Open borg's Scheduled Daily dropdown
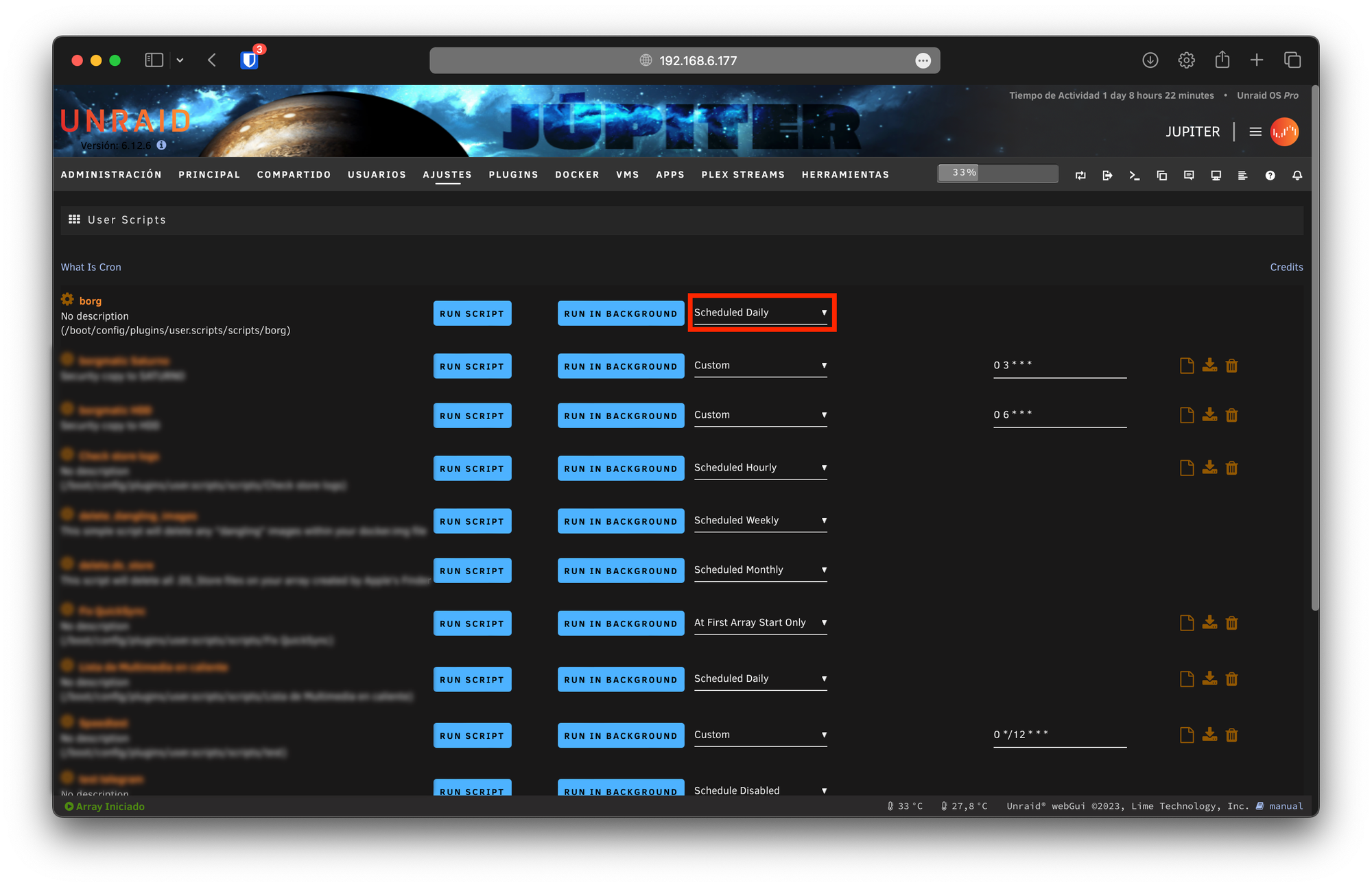 point(760,313)
